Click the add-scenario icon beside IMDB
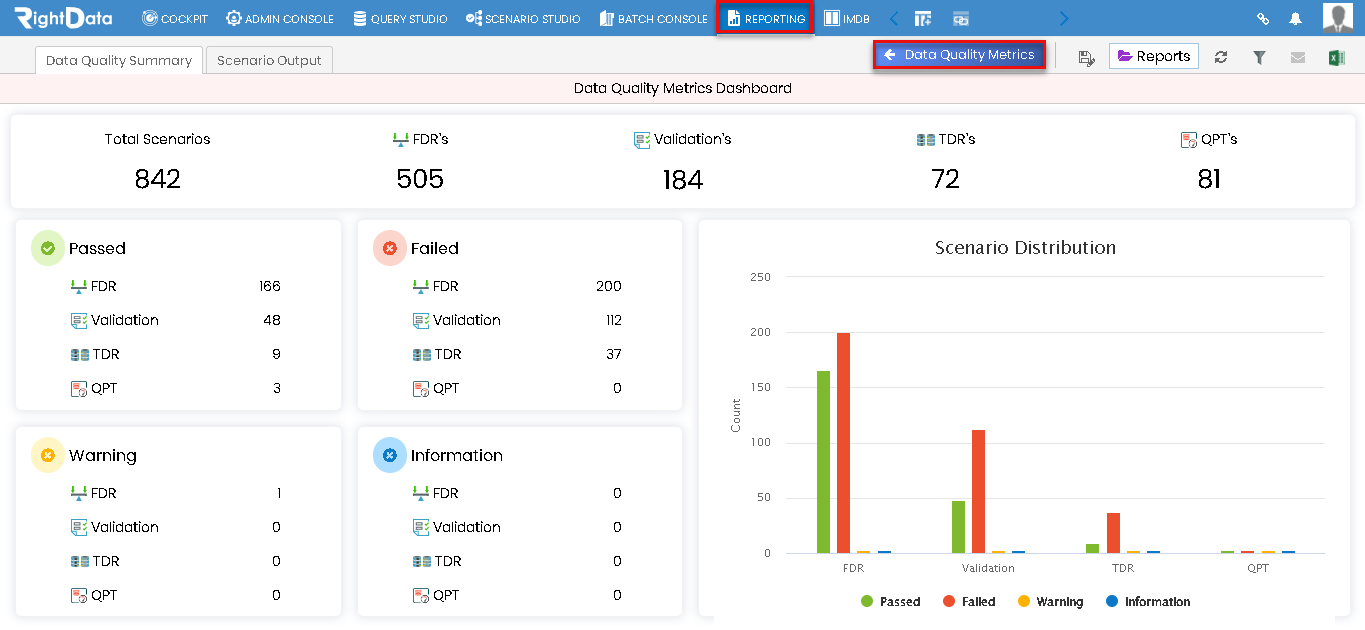Screen dimensions: 1365x630 coord(922,17)
